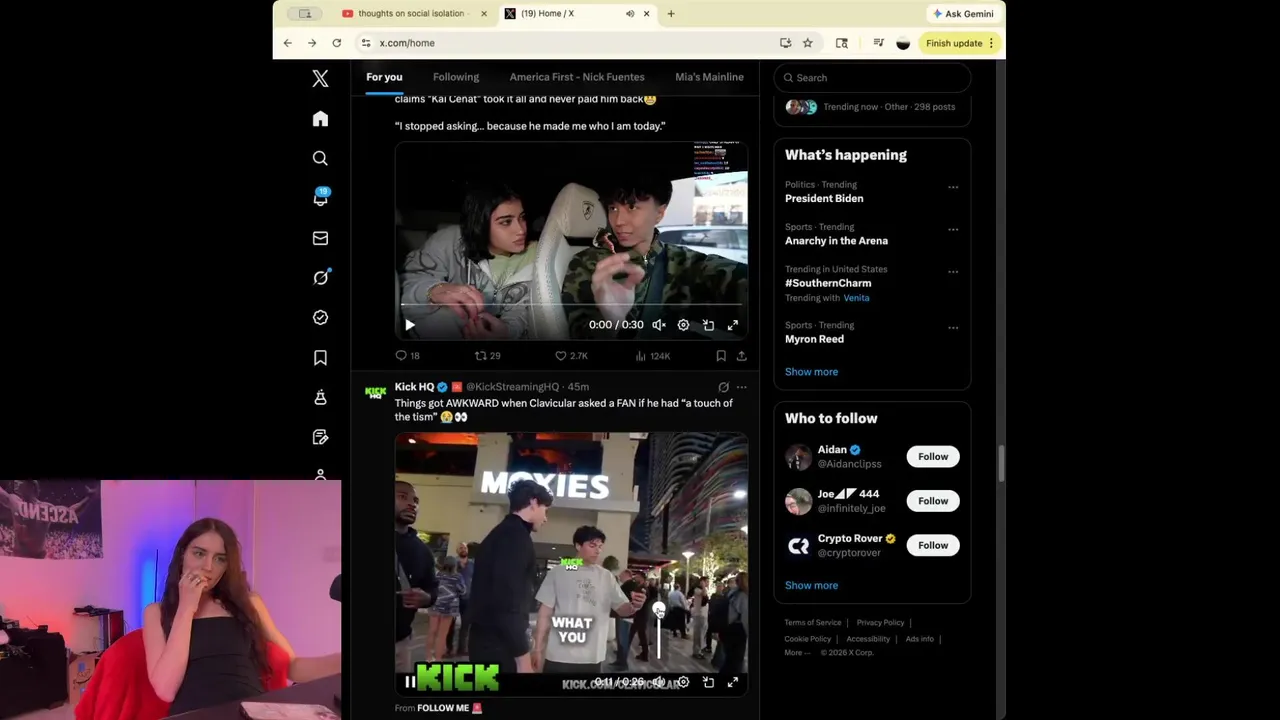Open the first video in fullscreen
Screen dimensions: 1280x720
coord(733,325)
